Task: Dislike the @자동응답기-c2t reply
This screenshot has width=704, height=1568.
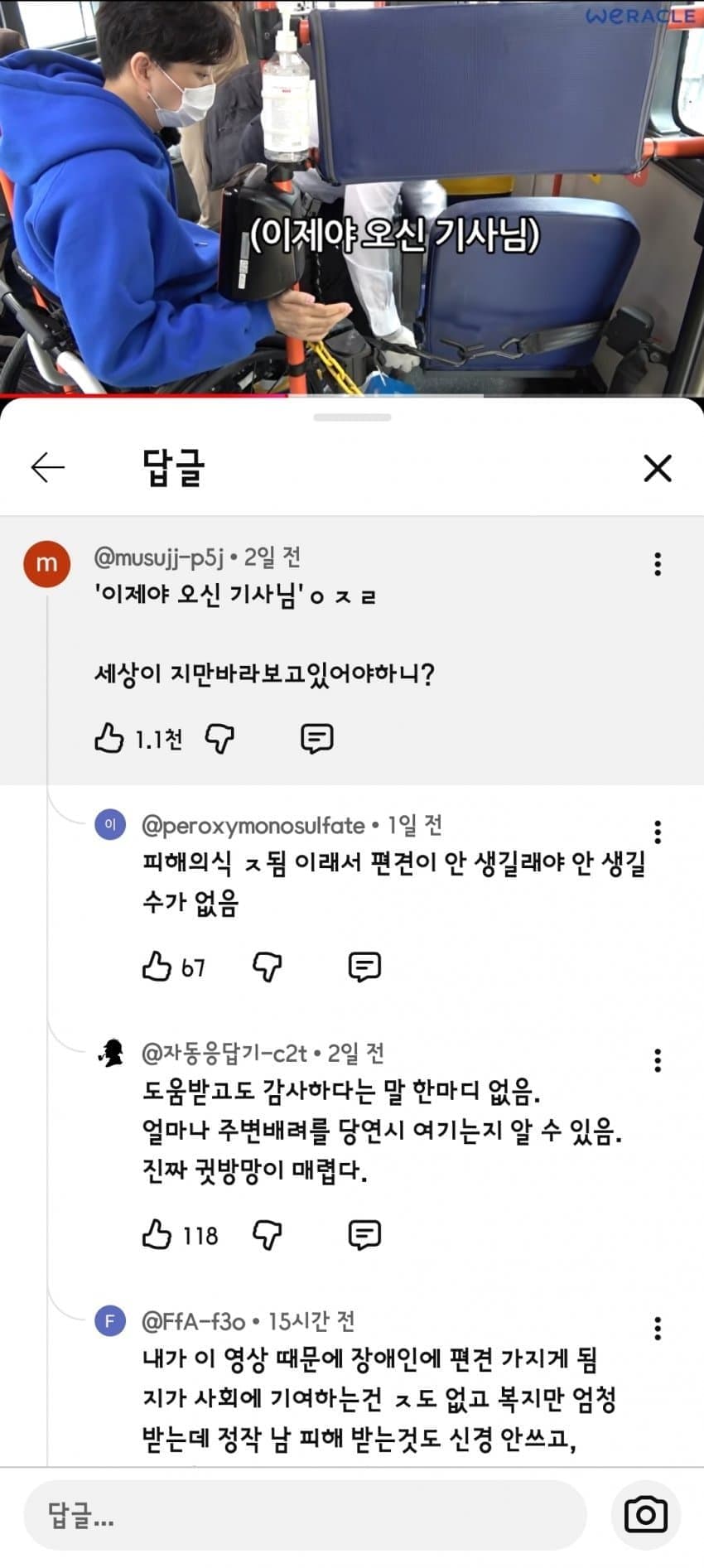Action: click(267, 1235)
